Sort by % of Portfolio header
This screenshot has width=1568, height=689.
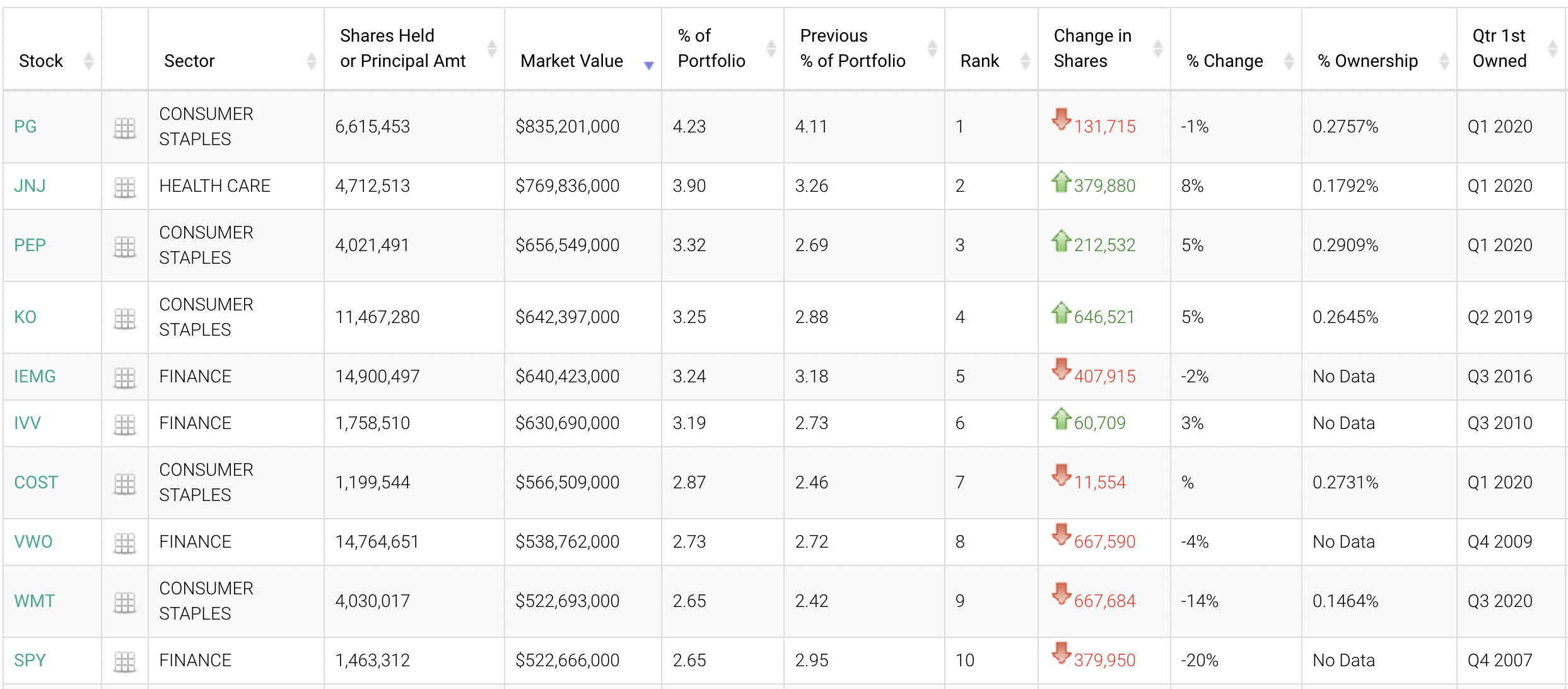pos(723,49)
